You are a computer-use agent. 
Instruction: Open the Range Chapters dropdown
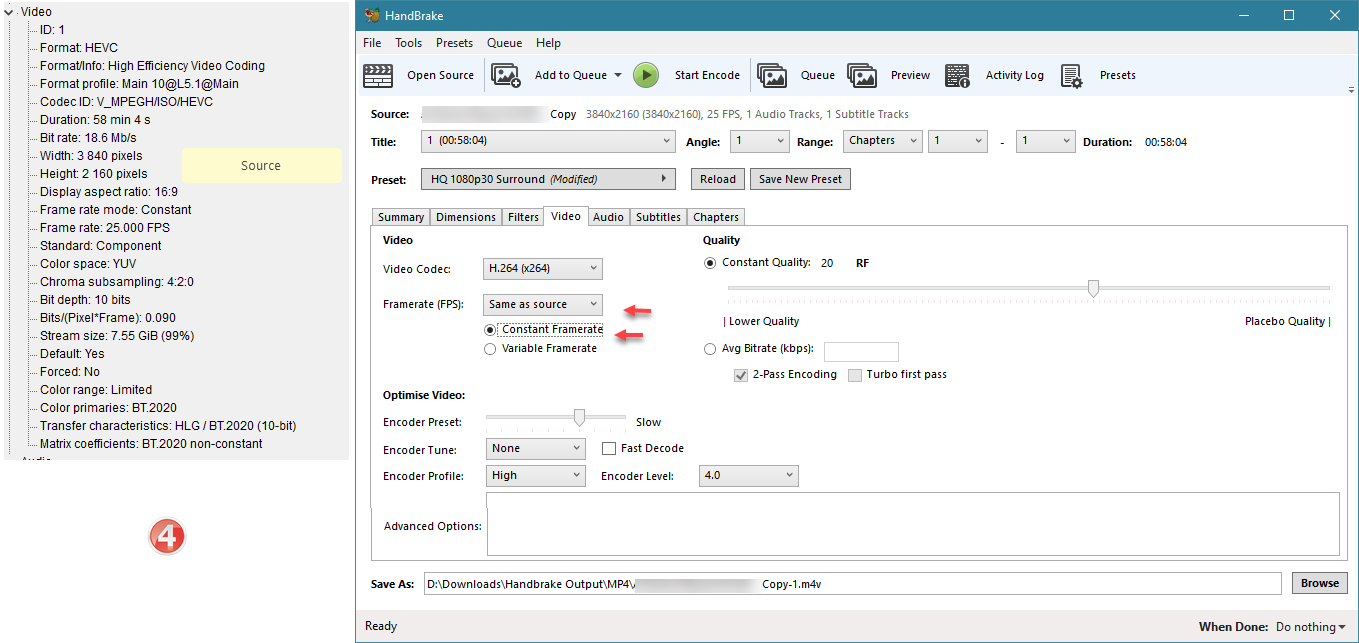[x=883, y=141]
